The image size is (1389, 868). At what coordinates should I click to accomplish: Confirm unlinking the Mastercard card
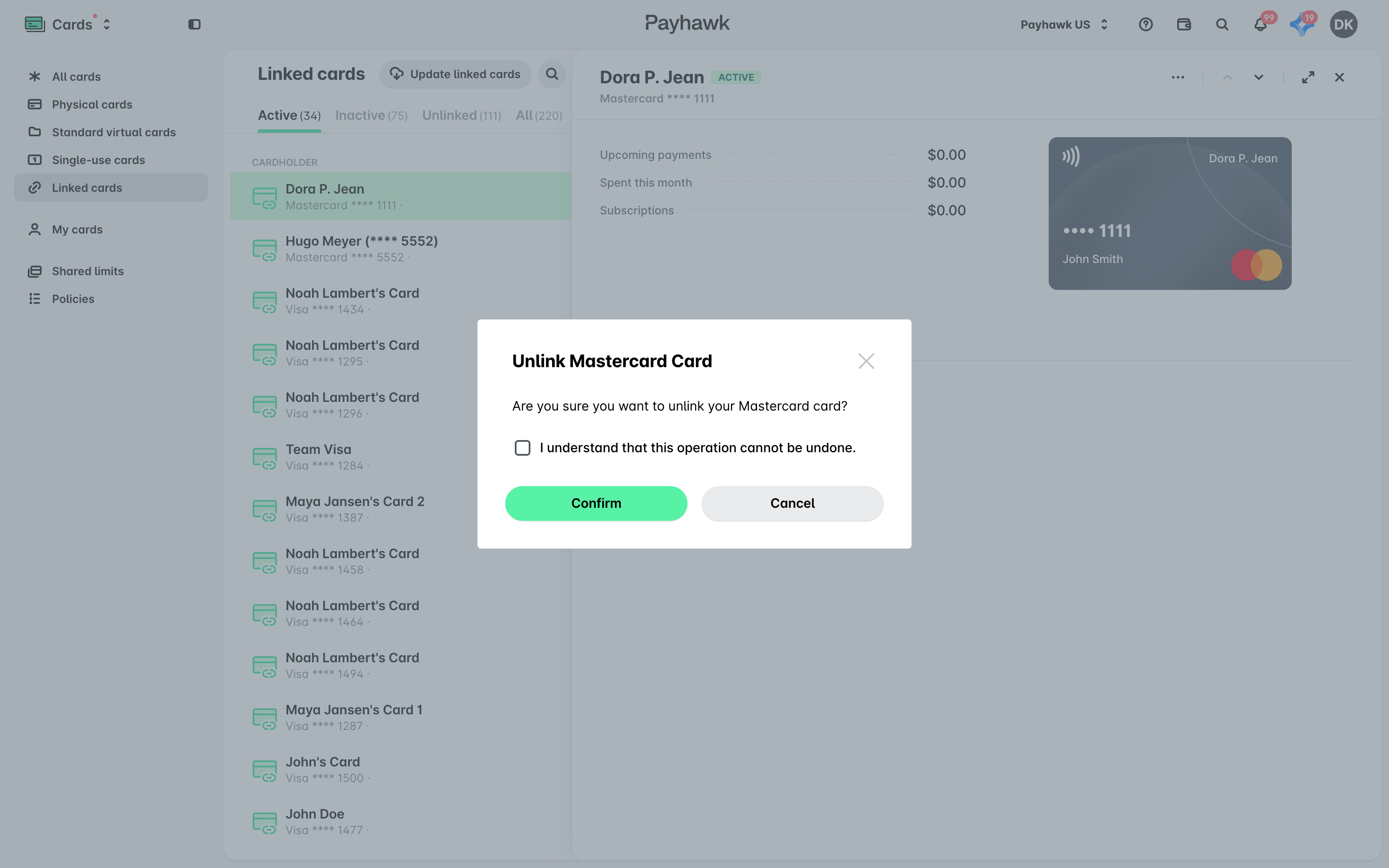(x=596, y=503)
